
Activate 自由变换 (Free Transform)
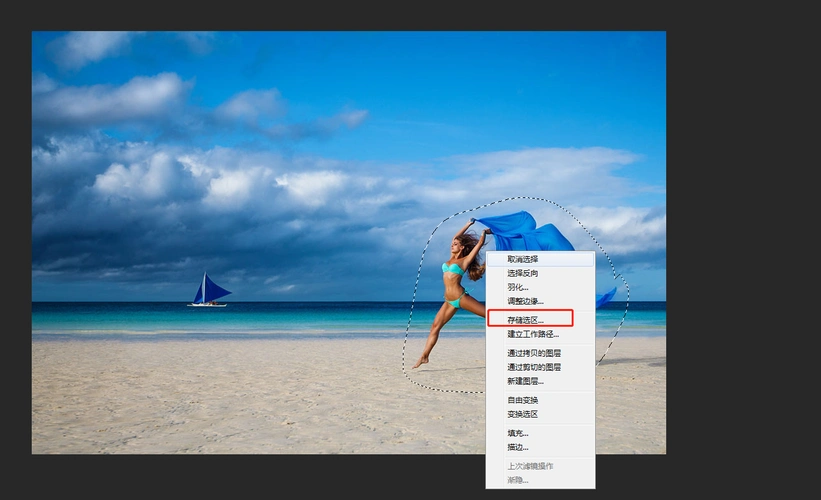523,400
